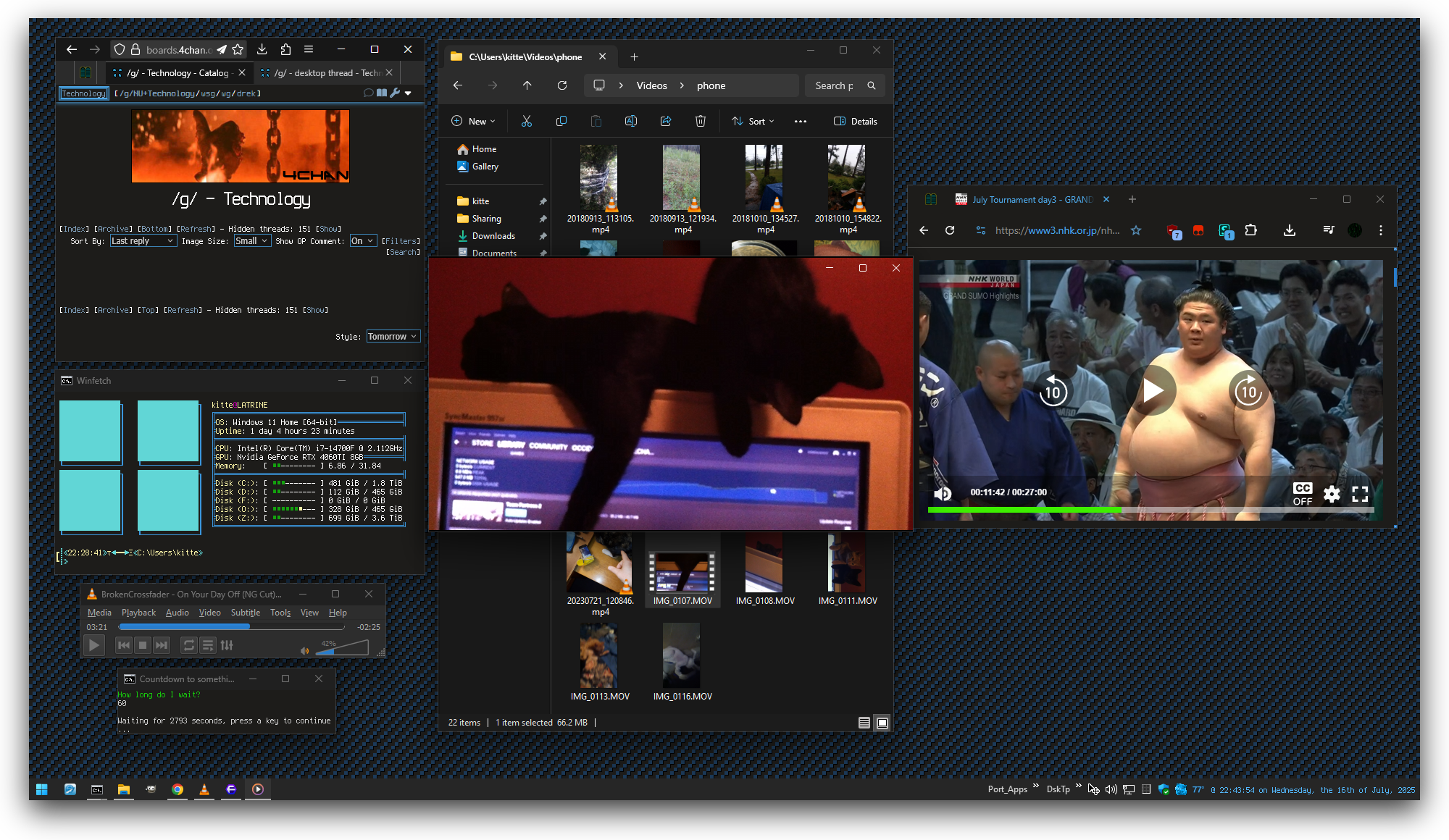The width and height of the screenshot is (1449, 840).
Task: Open the book icon in 4chan header
Action: tap(382, 93)
